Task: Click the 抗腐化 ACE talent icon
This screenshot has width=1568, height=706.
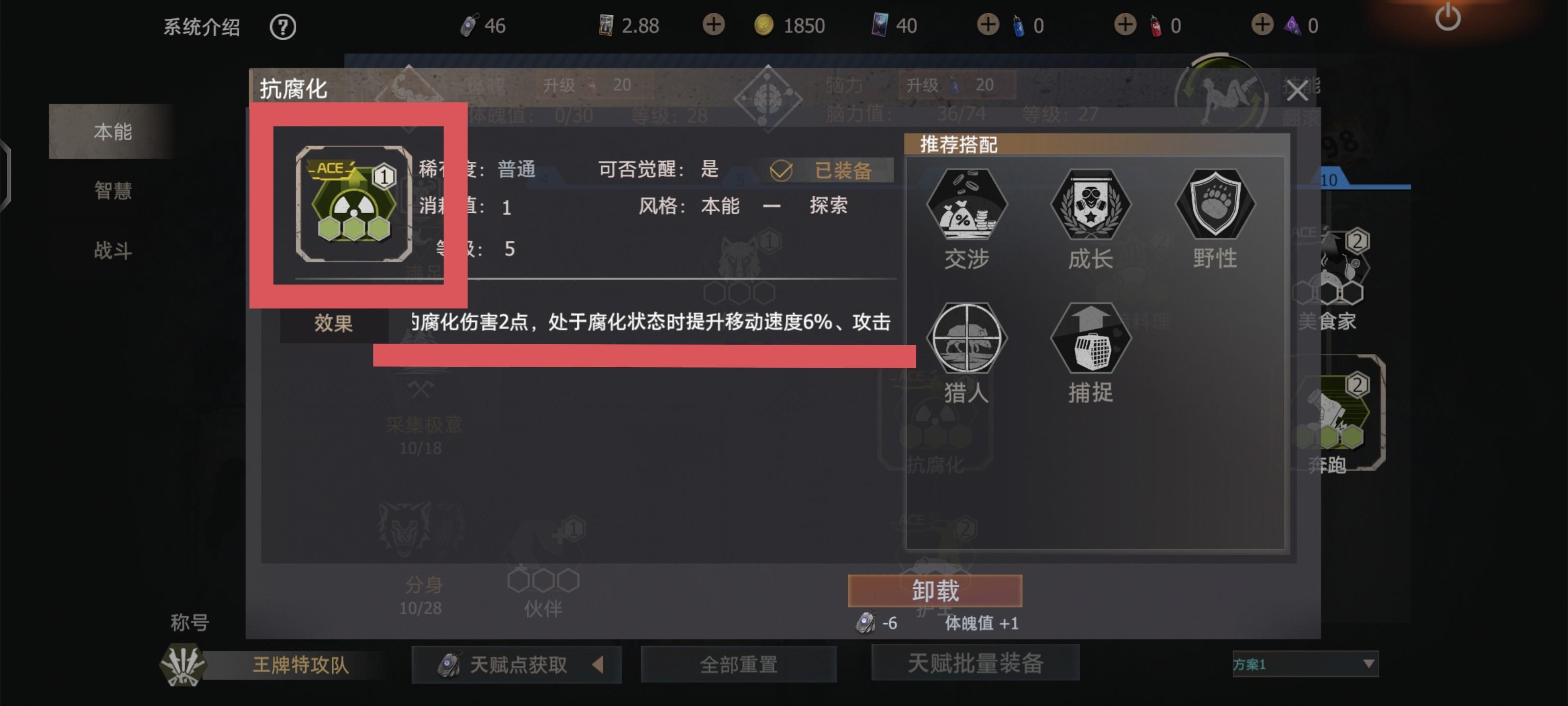Action: [x=354, y=204]
